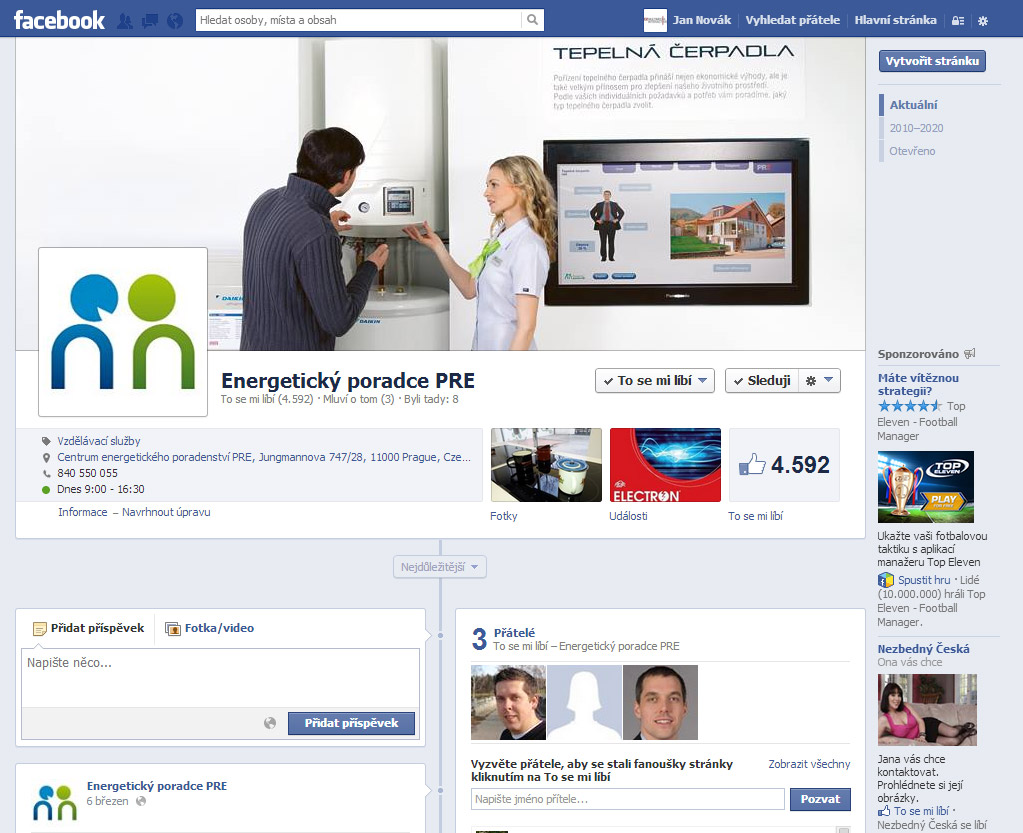The width and height of the screenshot is (1023, 833).
Task: Open the Centrum energetického poradenství address link
Action: (x=264, y=457)
